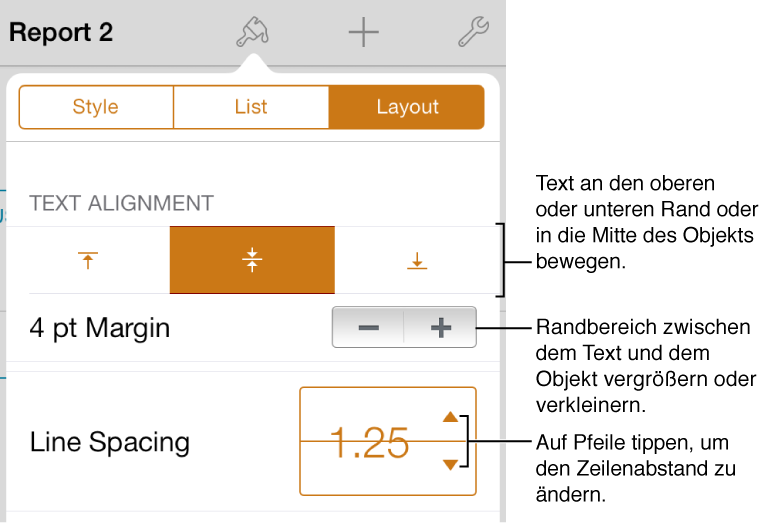778x524 pixels.
Task: Tap the Report 2 document title
Action: point(61,33)
